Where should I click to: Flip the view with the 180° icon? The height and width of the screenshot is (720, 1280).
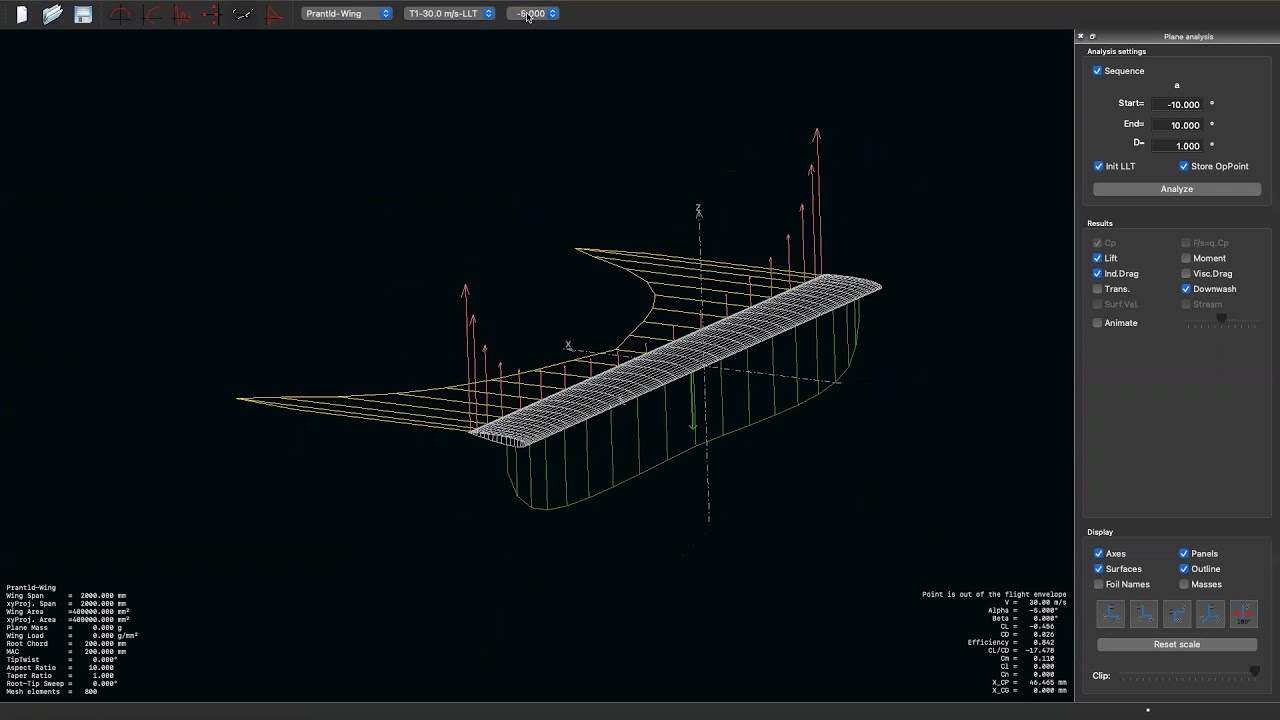[1243, 614]
